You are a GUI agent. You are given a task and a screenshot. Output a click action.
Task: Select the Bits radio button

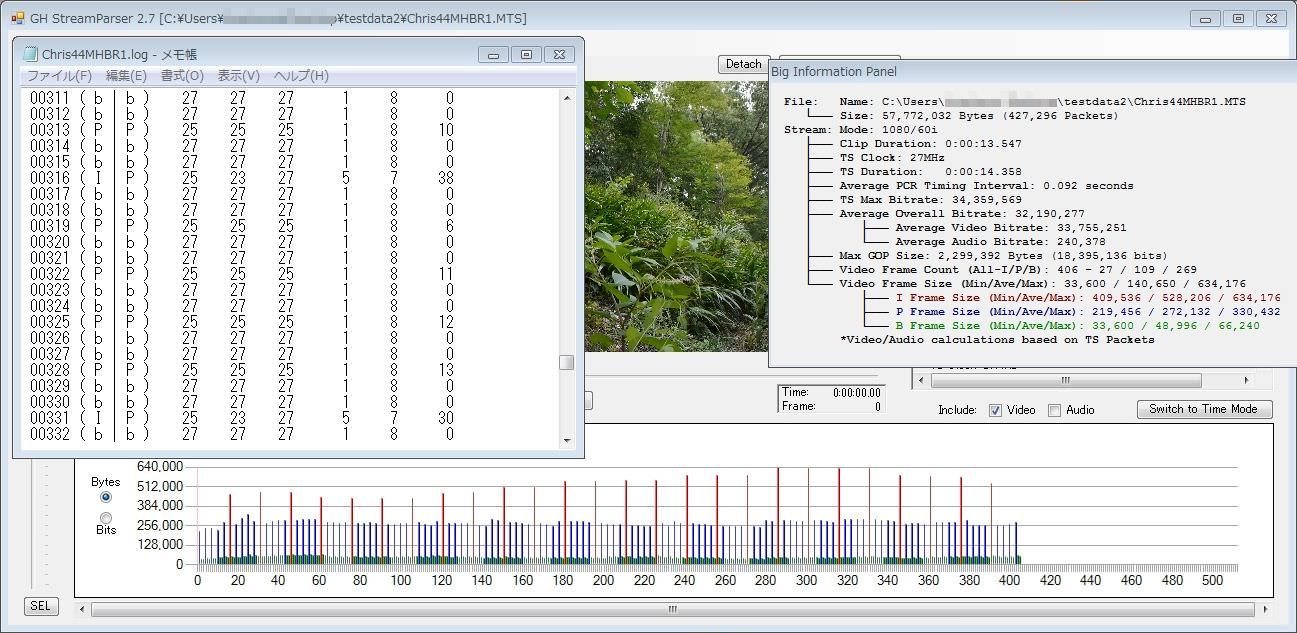click(x=106, y=517)
